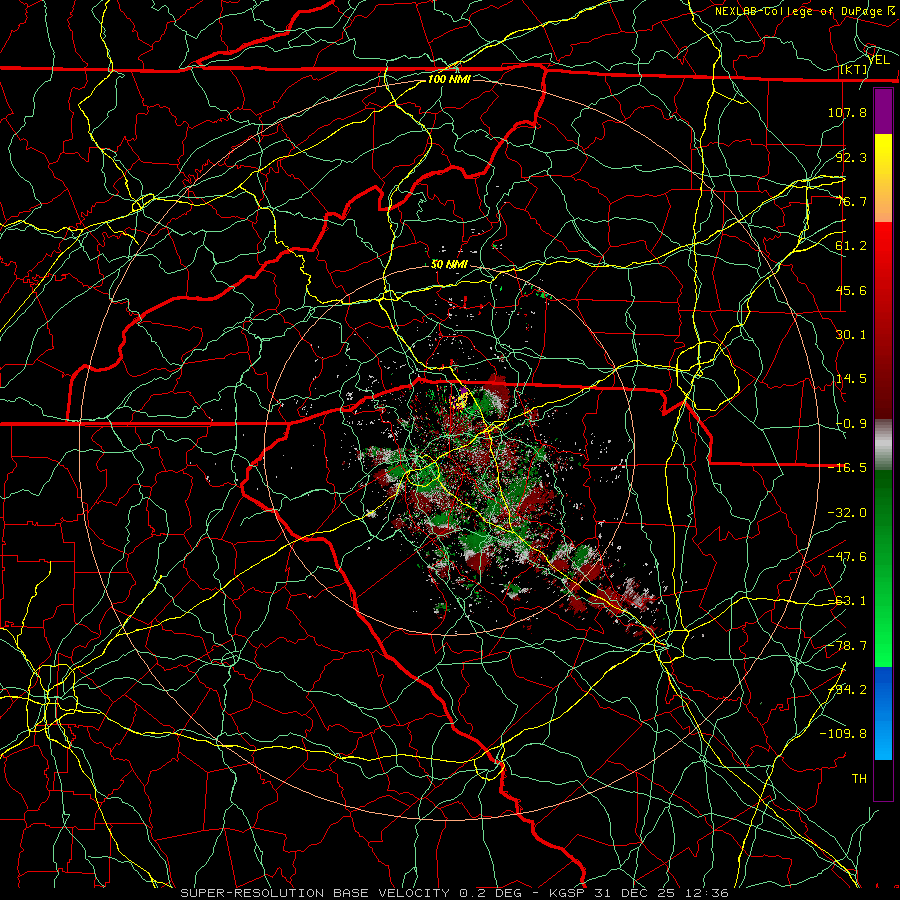The width and height of the screenshot is (900, 900).
Task: Click the TH label below the color bar
Action: [x=859, y=779]
